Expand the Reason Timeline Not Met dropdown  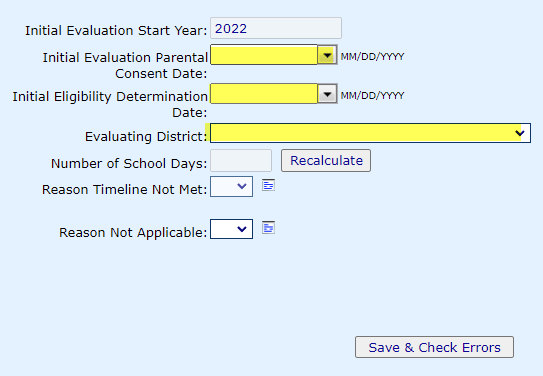point(231,186)
